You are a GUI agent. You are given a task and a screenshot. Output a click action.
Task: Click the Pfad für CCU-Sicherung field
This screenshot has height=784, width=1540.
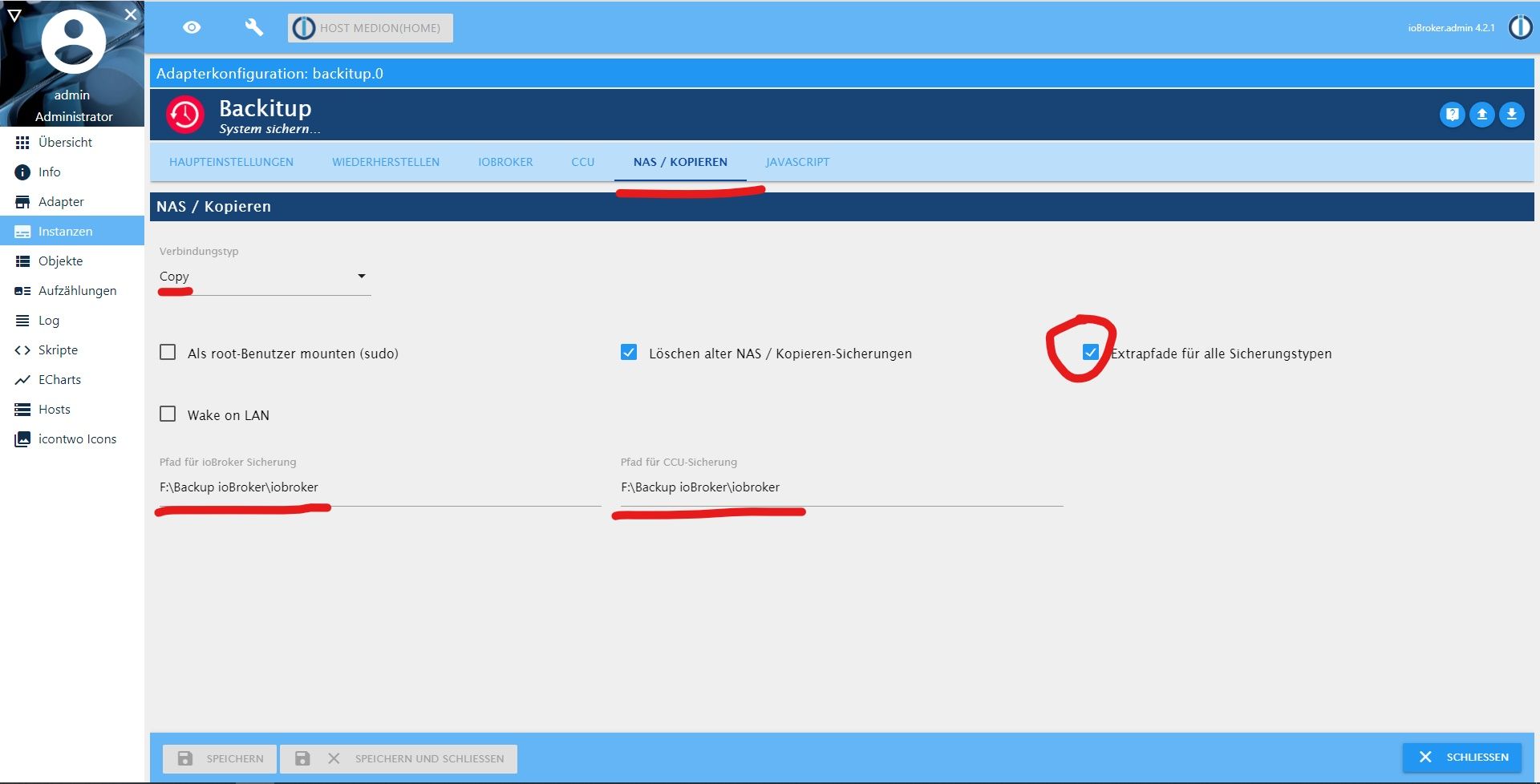coord(841,487)
